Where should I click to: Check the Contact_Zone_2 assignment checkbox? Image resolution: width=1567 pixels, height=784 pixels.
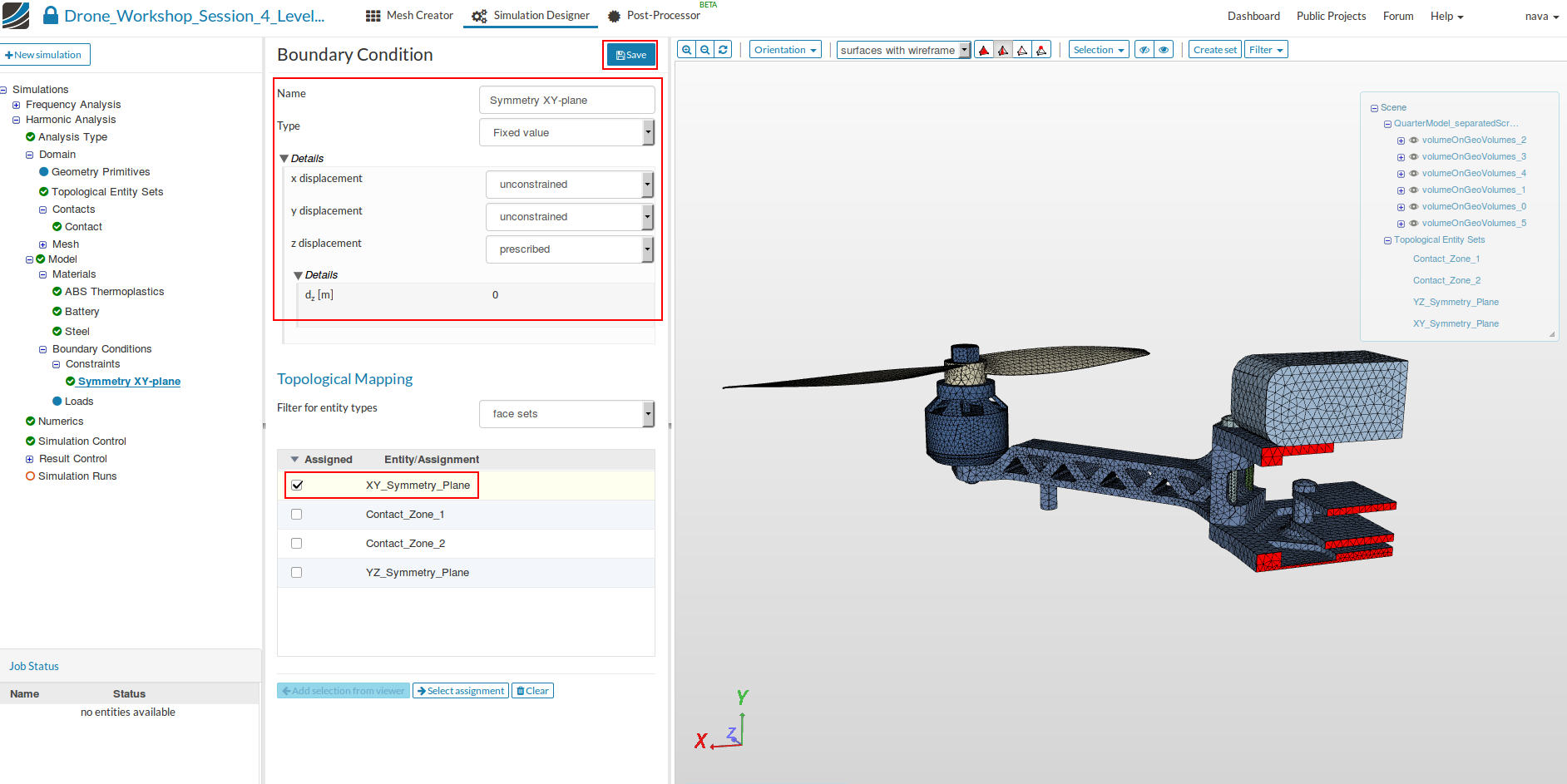click(x=297, y=544)
